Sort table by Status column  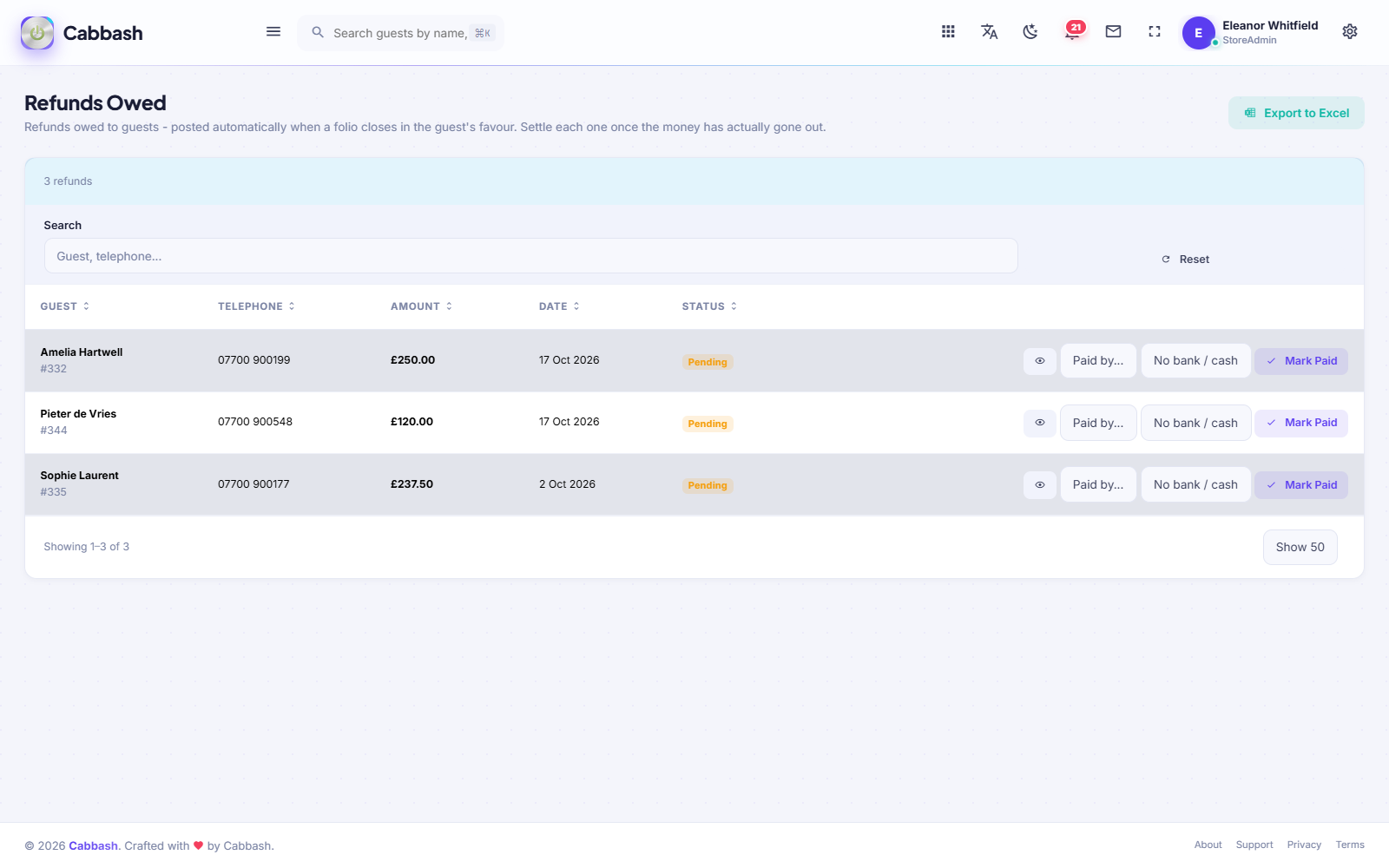click(x=709, y=306)
